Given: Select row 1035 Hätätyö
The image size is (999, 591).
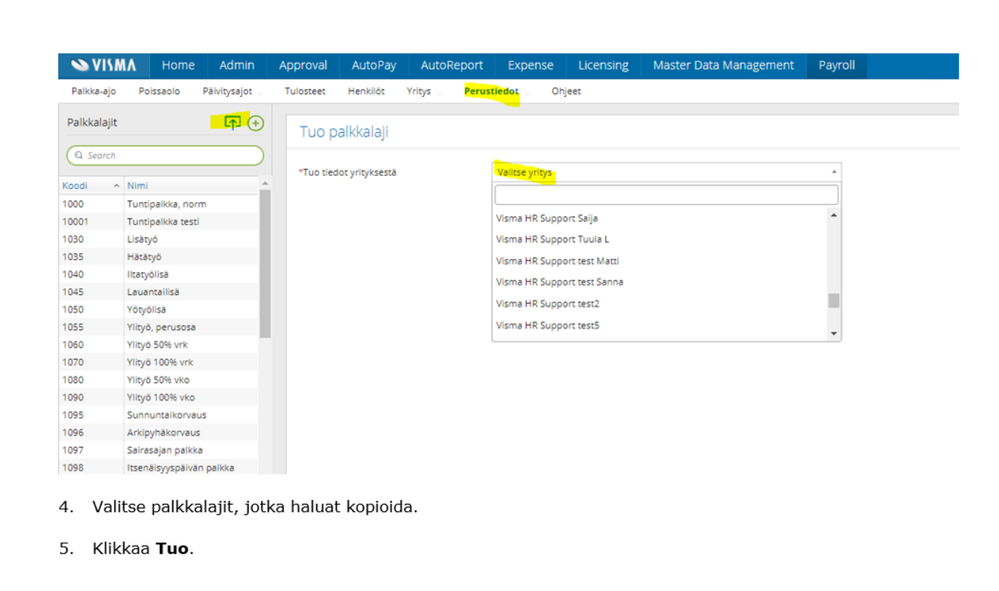Looking at the screenshot, I should pos(159,257).
